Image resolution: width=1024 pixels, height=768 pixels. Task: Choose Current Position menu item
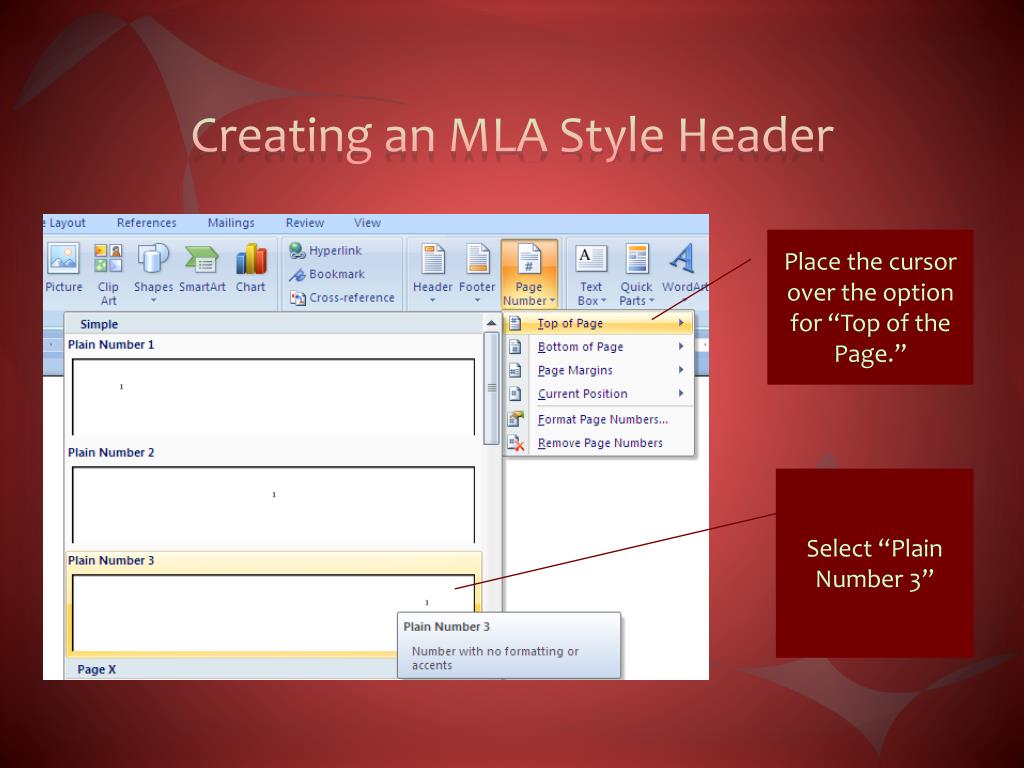click(x=598, y=394)
